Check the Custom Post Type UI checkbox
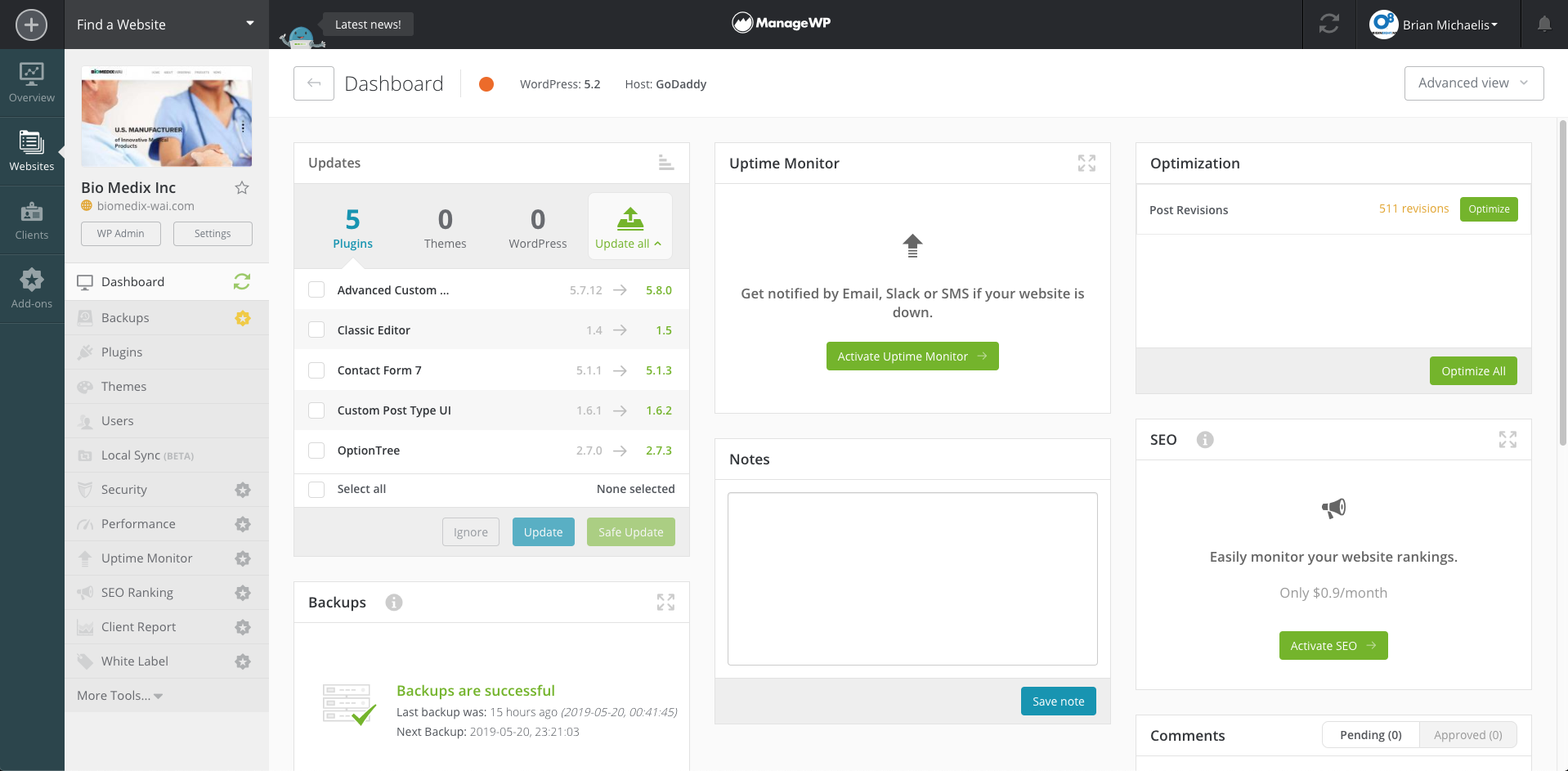 click(316, 410)
